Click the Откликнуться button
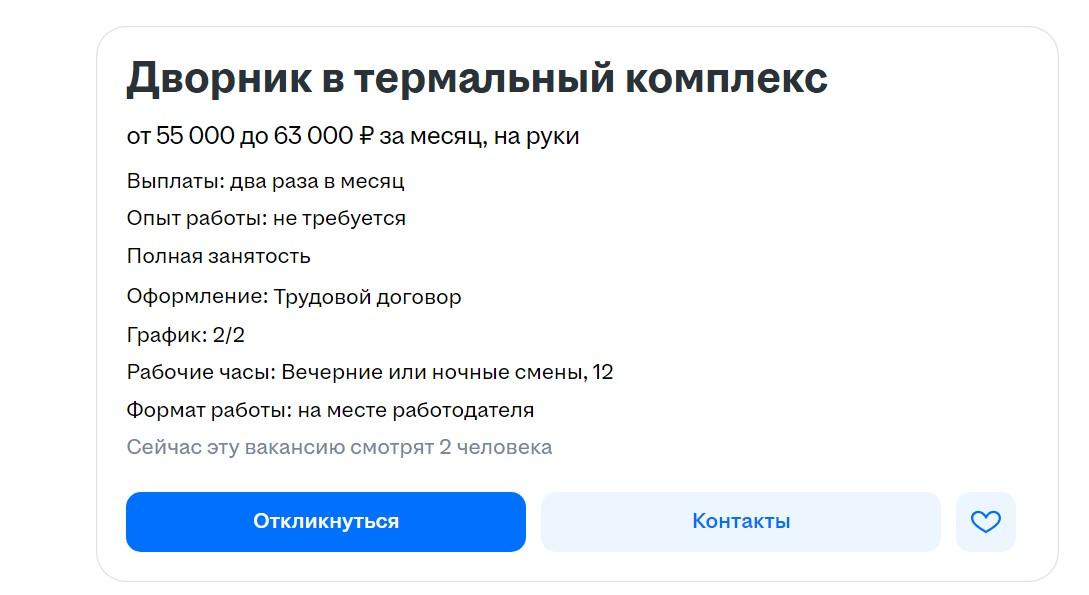1089x595 pixels. click(x=325, y=521)
